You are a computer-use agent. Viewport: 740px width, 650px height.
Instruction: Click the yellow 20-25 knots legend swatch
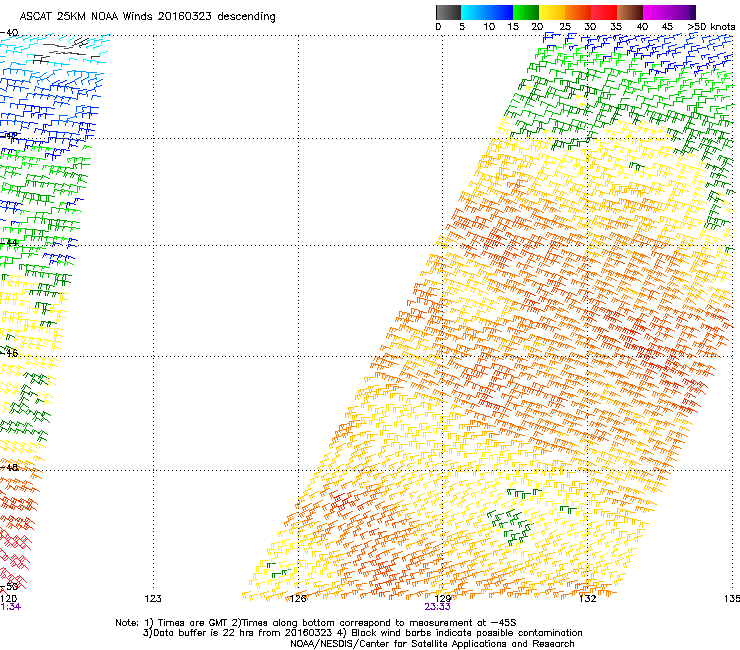(552, 12)
